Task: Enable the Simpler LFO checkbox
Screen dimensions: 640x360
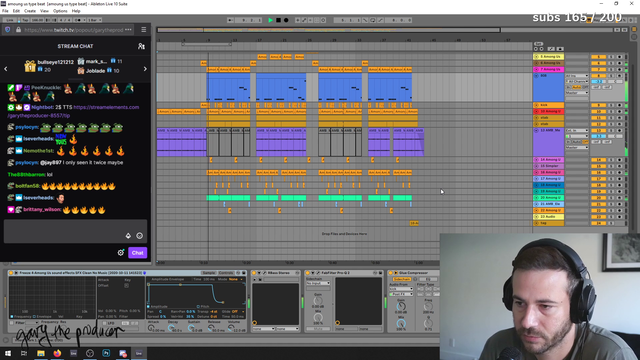Action: (105, 323)
